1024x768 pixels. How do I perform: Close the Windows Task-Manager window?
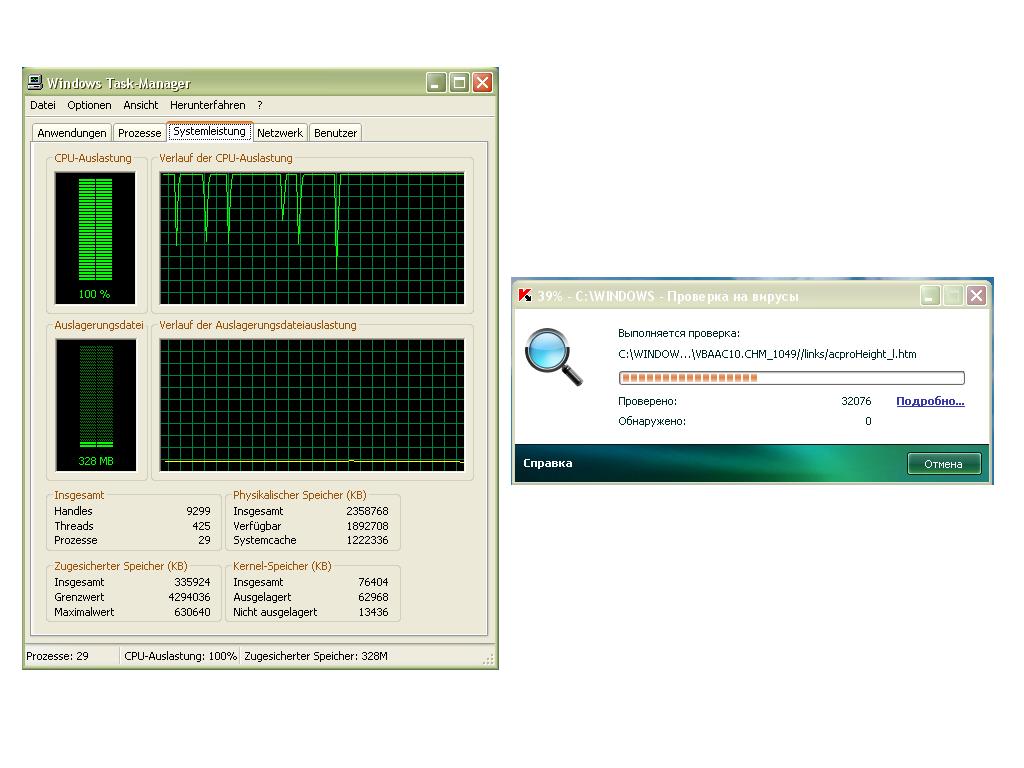[482, 83]
